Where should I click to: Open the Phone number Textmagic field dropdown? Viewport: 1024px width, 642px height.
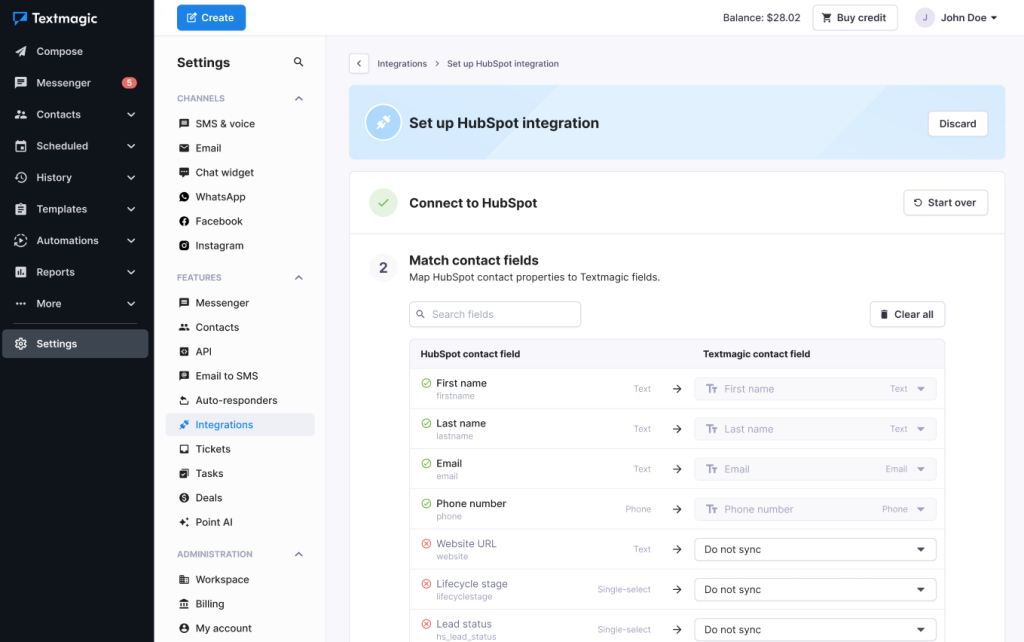(814, 509)
